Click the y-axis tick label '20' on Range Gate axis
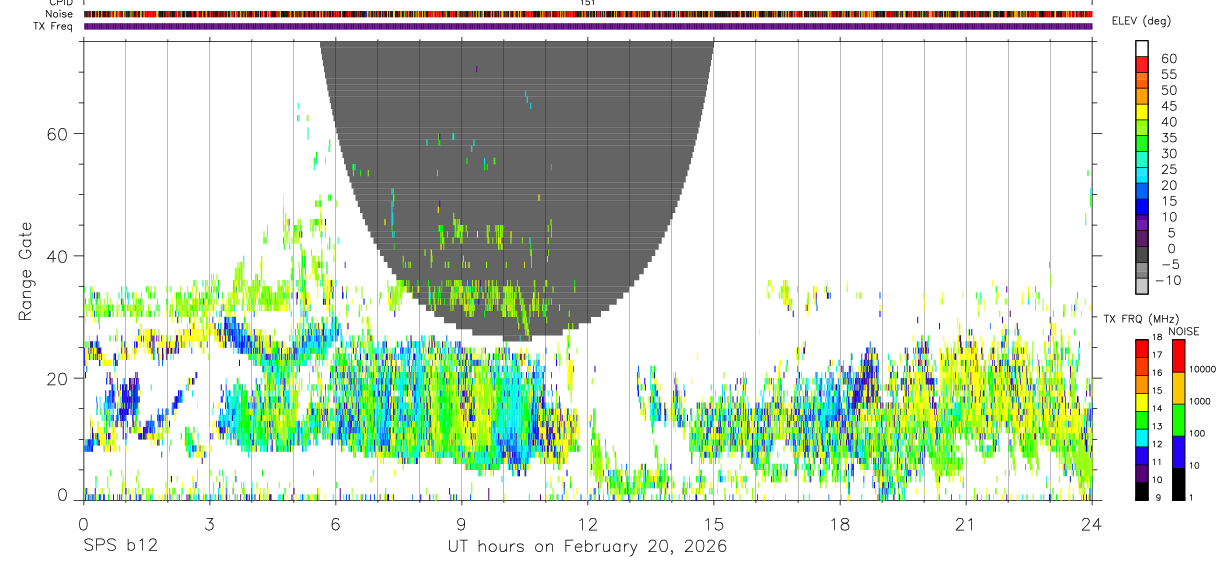Image resolution: width=1228 pixels, height=567 pixels. coord(59,378)
